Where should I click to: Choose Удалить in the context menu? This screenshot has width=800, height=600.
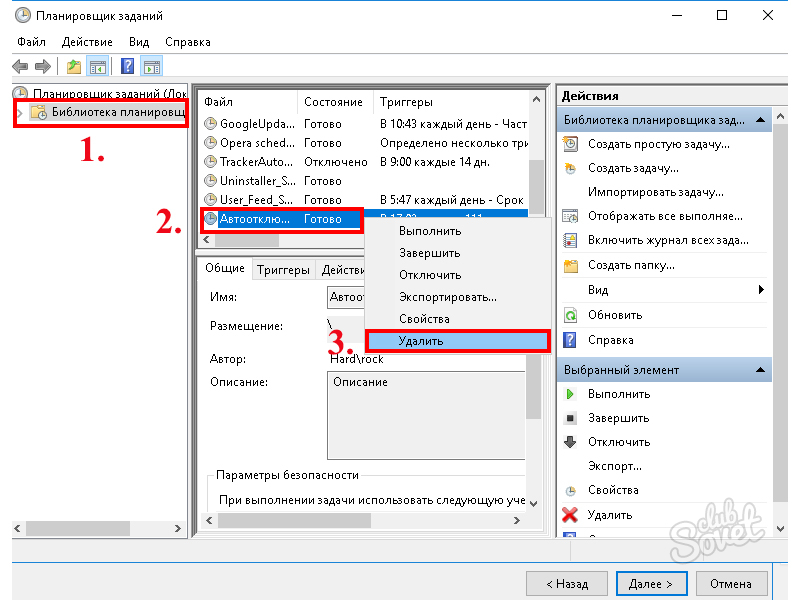[x=457, y=341]
